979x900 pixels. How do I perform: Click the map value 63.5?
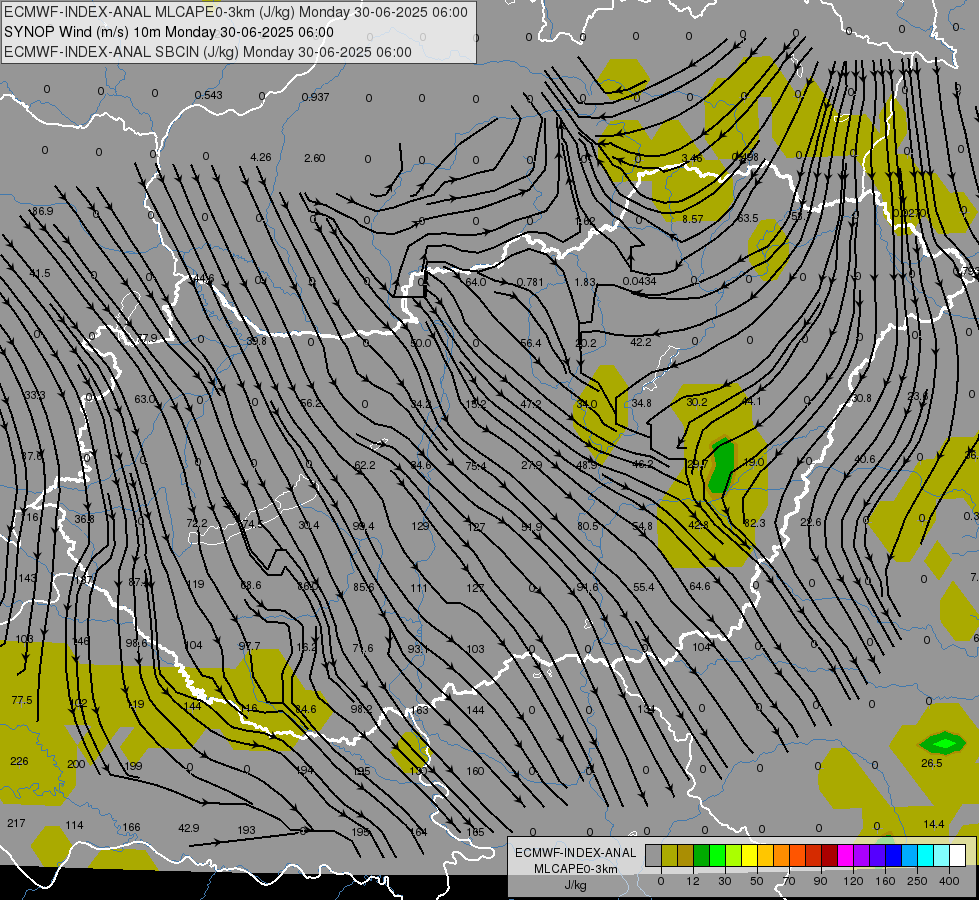748,218
